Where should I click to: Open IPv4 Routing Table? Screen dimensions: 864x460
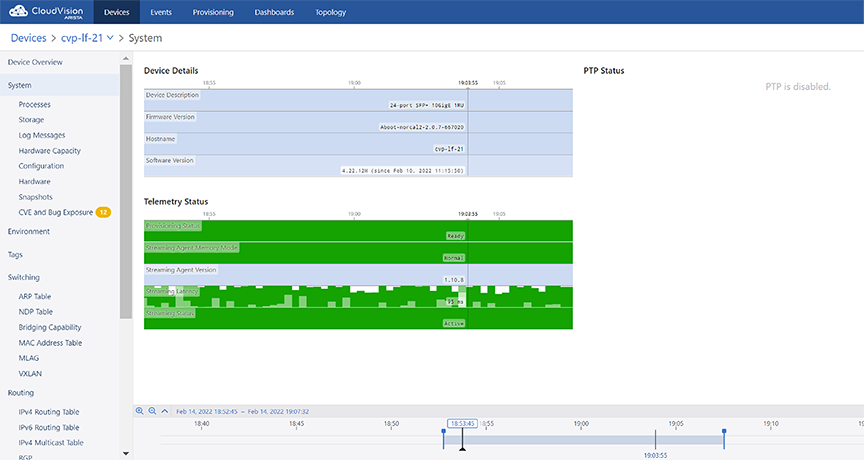tap(49, 412)
